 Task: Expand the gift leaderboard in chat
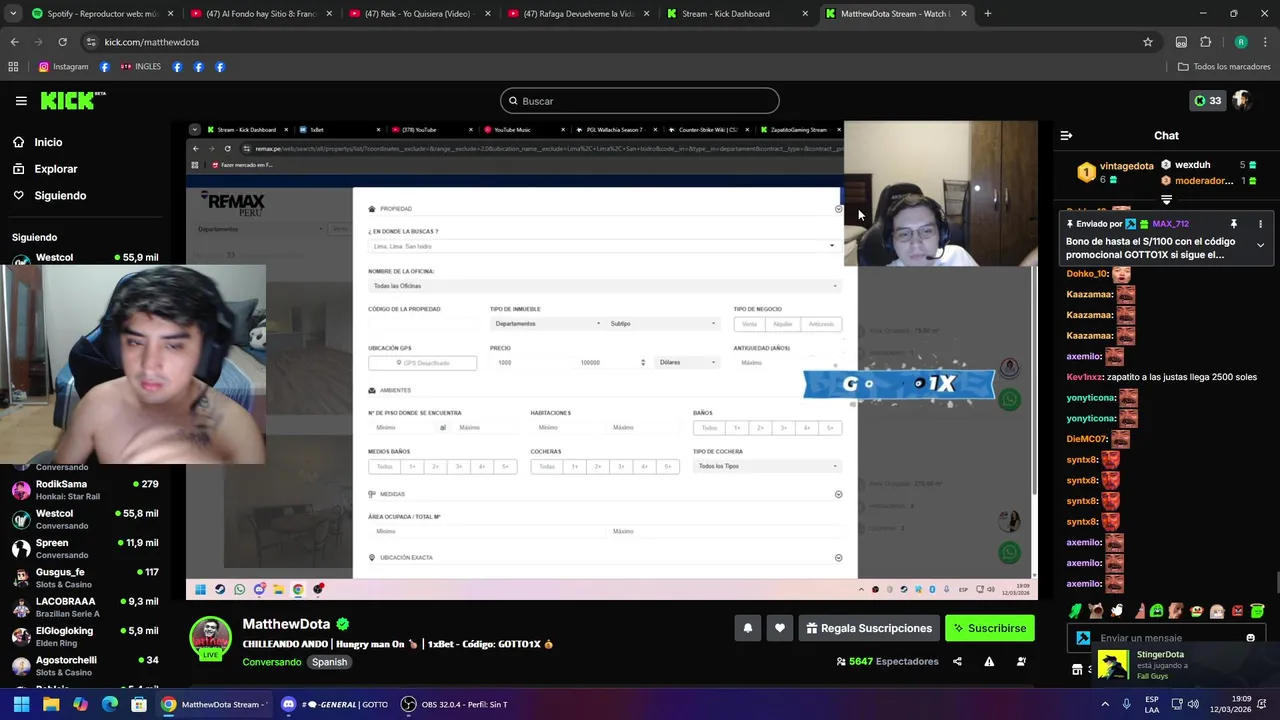(1166, 200)
